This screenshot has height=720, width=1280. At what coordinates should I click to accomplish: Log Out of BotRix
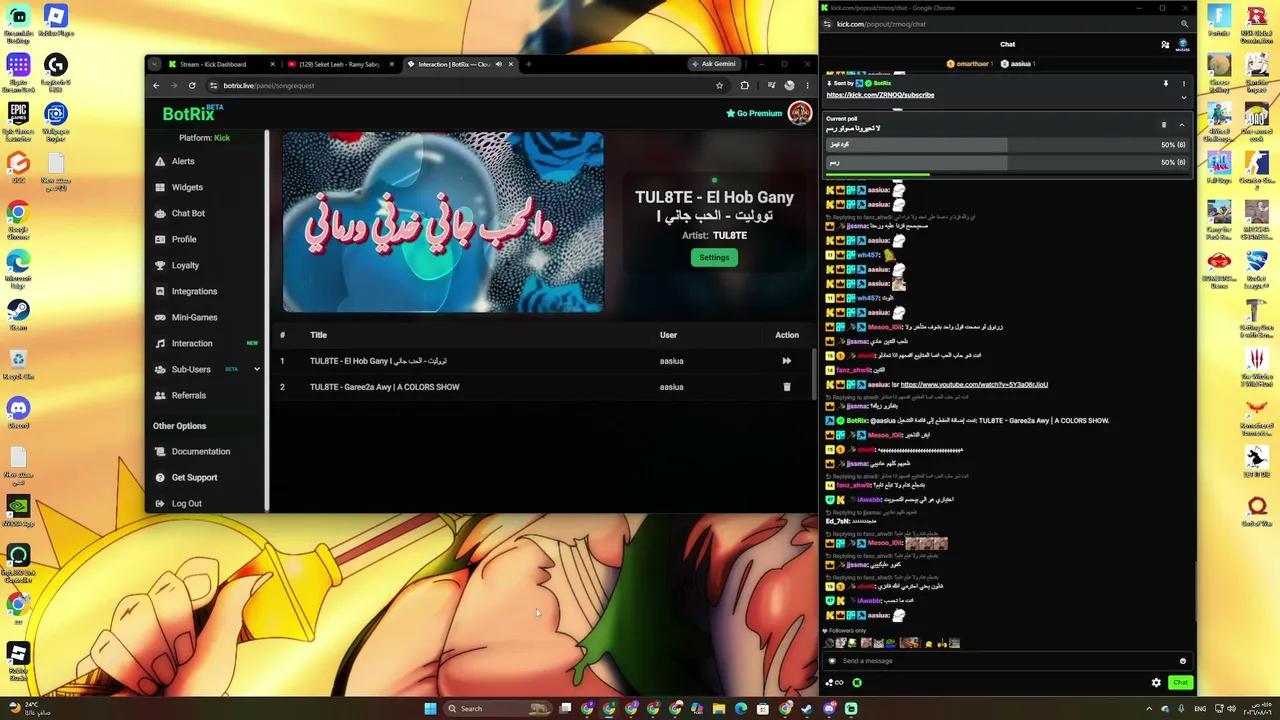pyautogui.click(x=186, y=503)
